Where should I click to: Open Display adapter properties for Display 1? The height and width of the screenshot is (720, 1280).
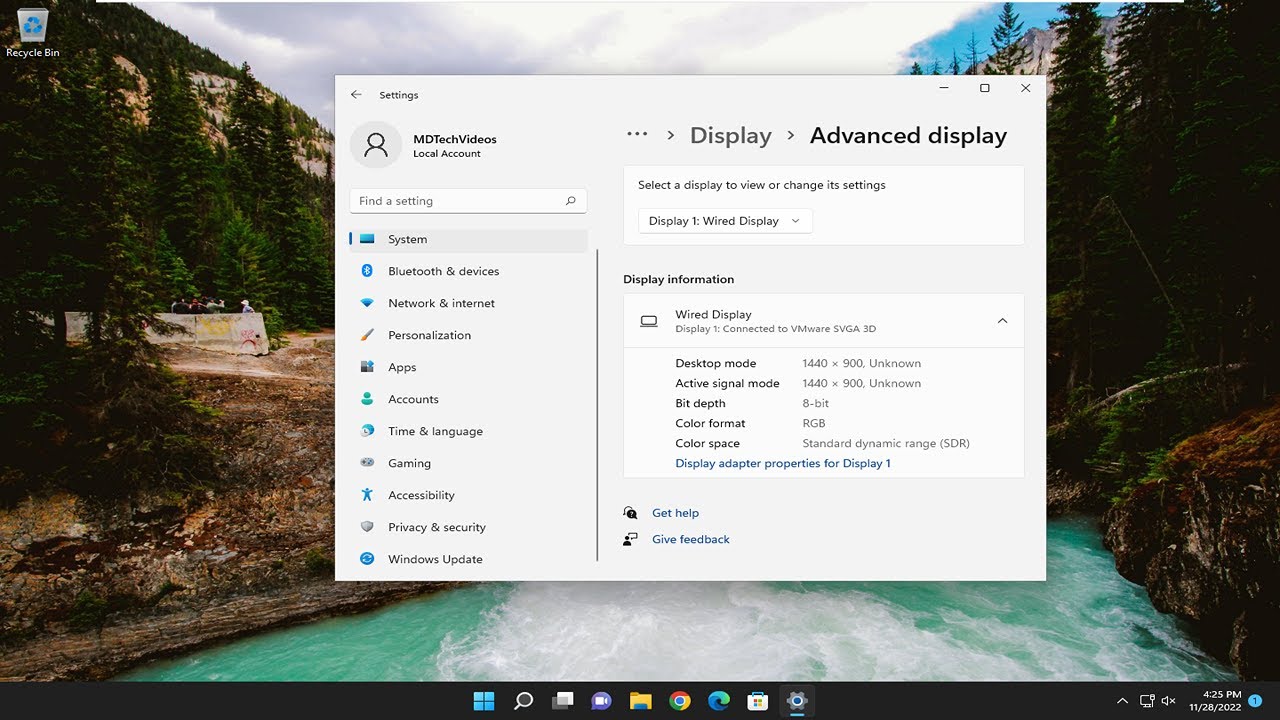pos(783,463)
